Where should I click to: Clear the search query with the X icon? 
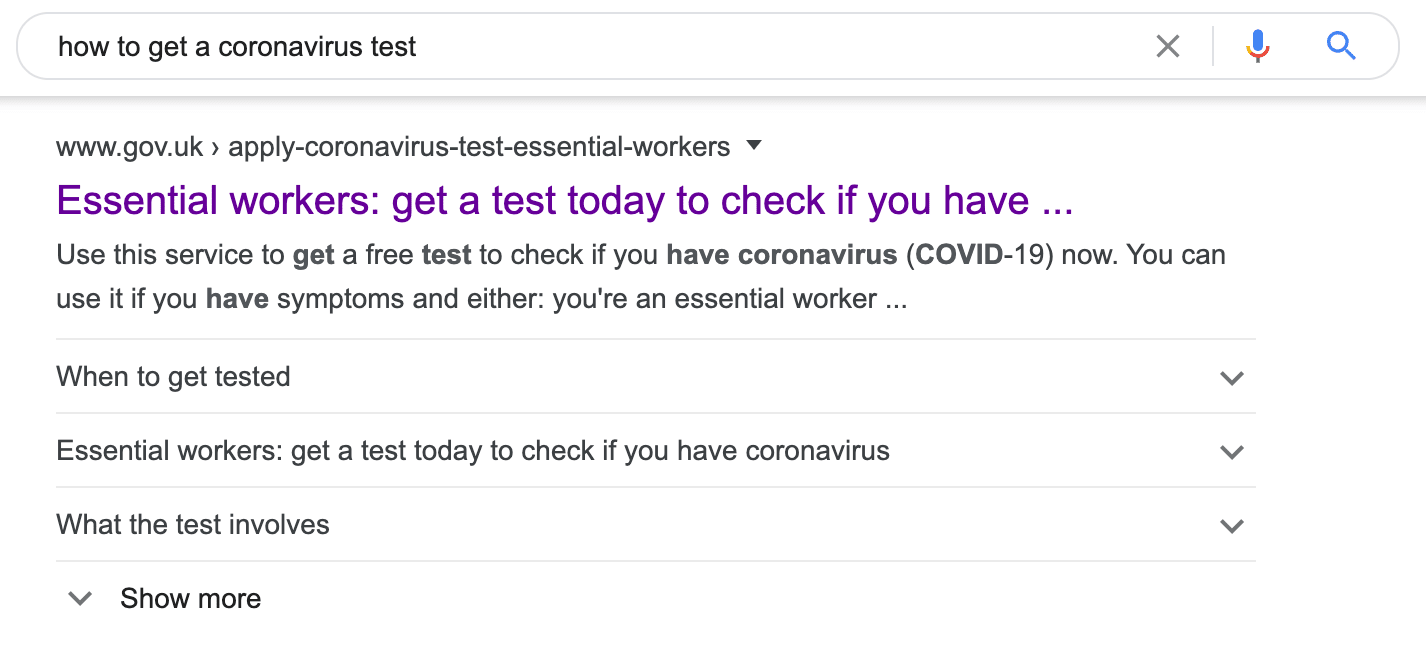coord(1167,46)
